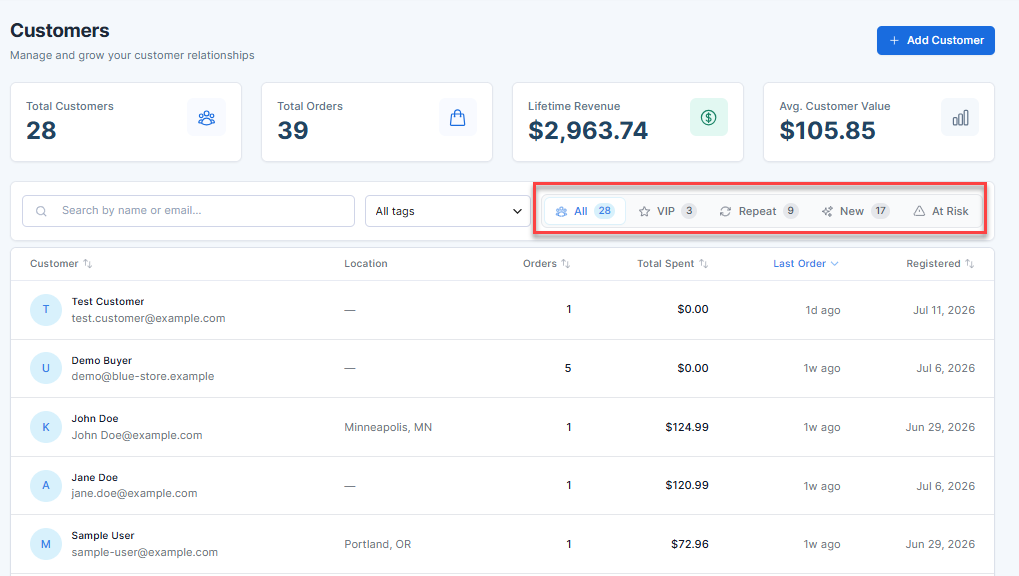The image size is (1019, 576).
Task: Click the Total Customers 28 figure
Action: (41, 131)
